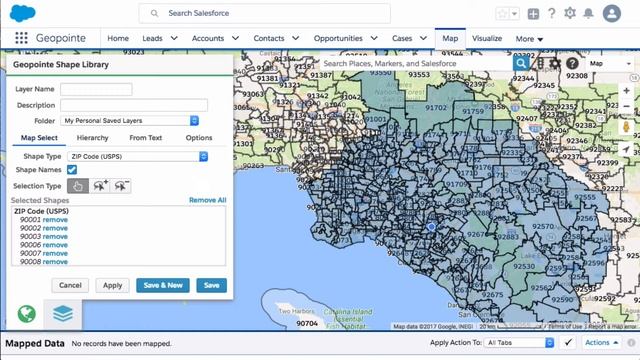Select the single click selection tool

click(78, 186)
